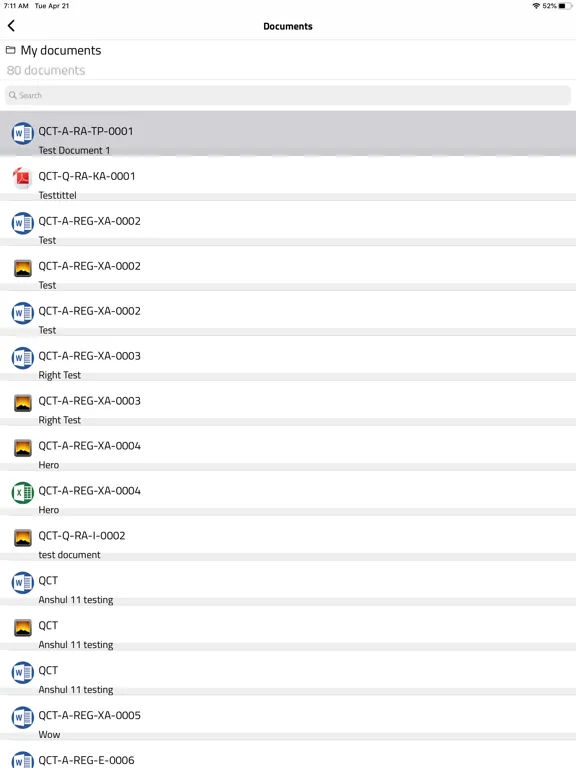The width and height of the screenshot is (576, 768).
Task: Tap the 7:11 AM clock
Action: 16,6
